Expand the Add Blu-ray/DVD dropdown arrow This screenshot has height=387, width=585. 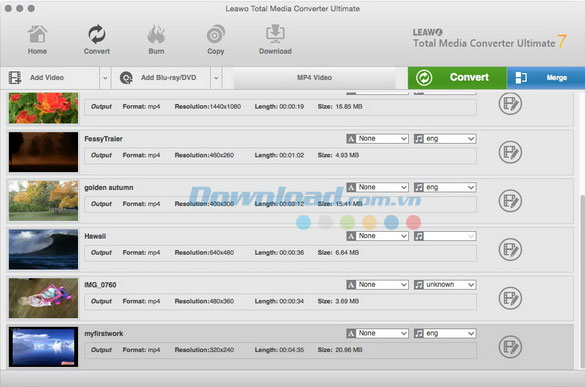coord(216,78)
